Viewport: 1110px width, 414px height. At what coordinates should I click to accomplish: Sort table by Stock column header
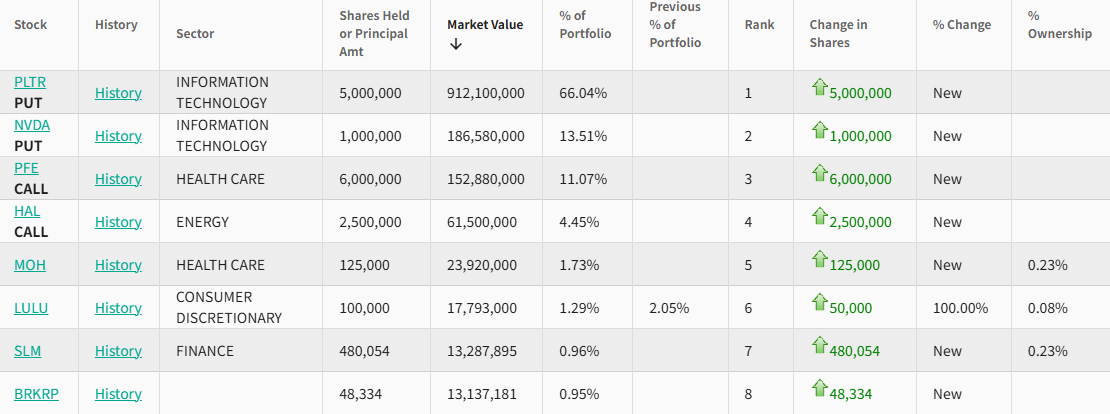tap(30, 24)
